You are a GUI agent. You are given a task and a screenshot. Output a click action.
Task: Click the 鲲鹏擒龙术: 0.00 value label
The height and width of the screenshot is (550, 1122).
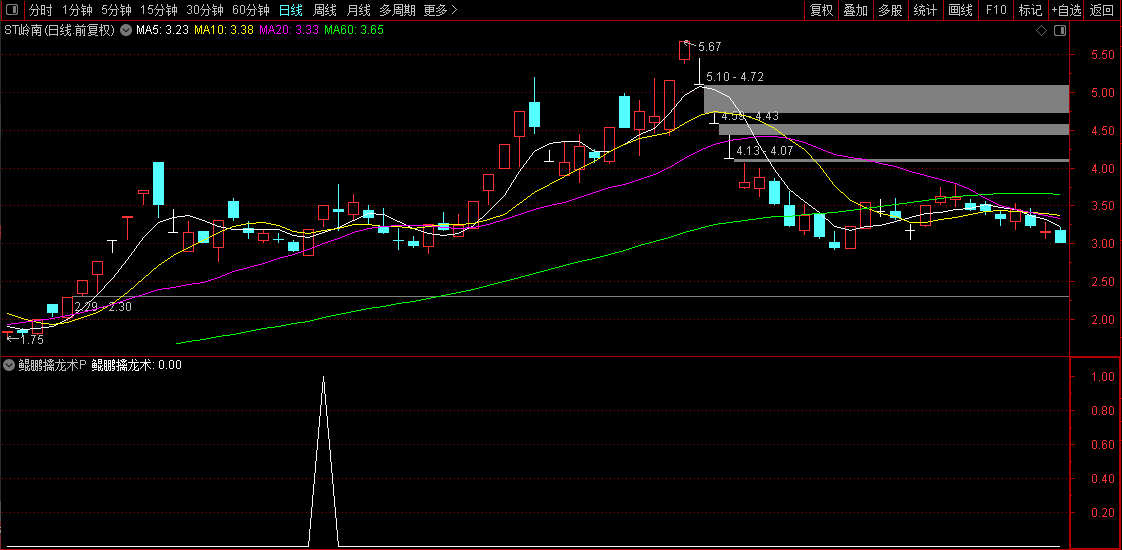(137, 365)
